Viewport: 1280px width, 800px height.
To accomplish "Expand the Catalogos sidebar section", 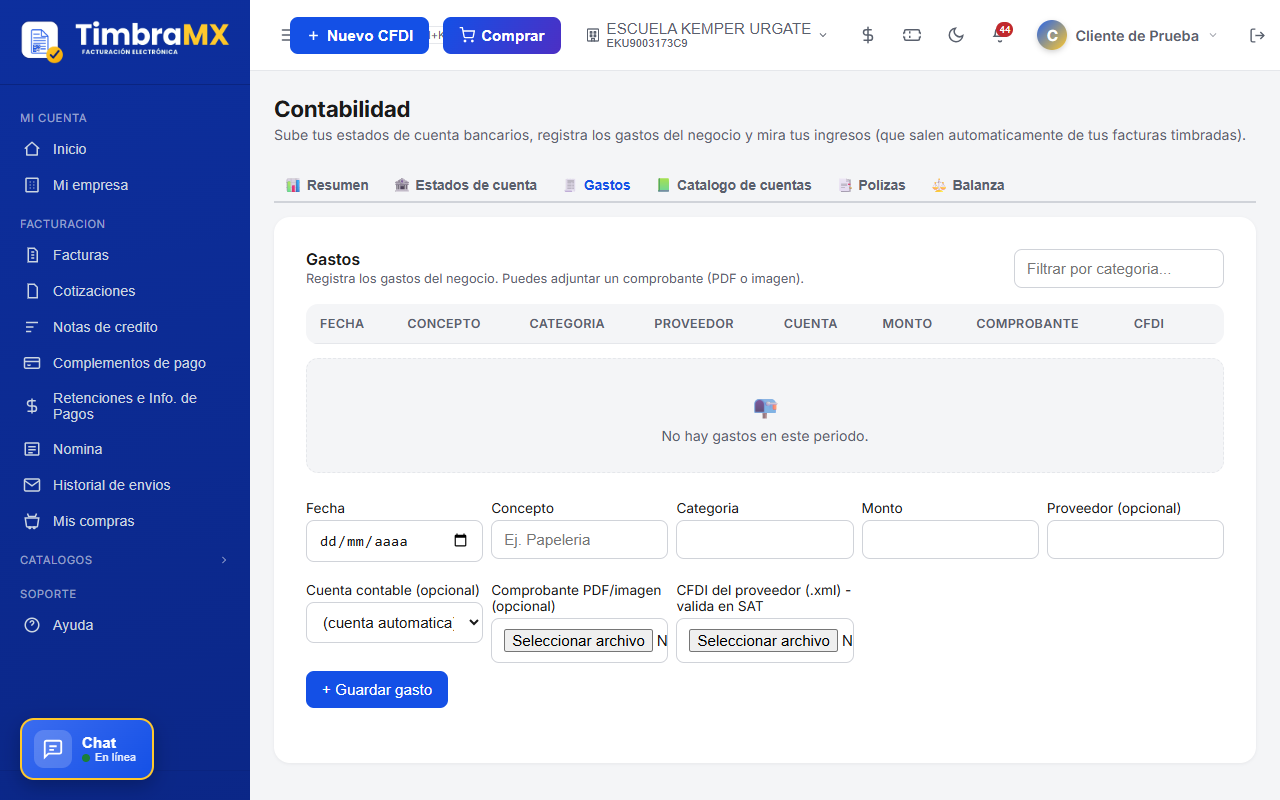I will 125,560.
